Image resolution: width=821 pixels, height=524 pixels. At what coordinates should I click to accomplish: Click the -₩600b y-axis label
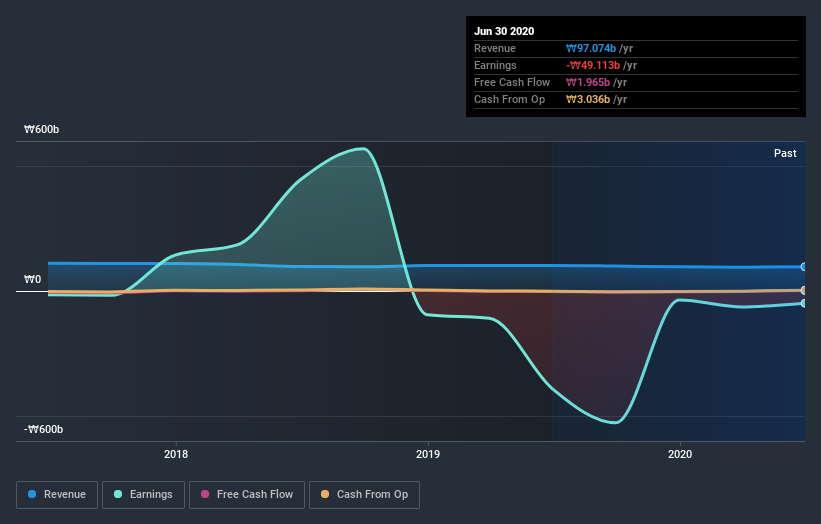[x=43, y=429]
